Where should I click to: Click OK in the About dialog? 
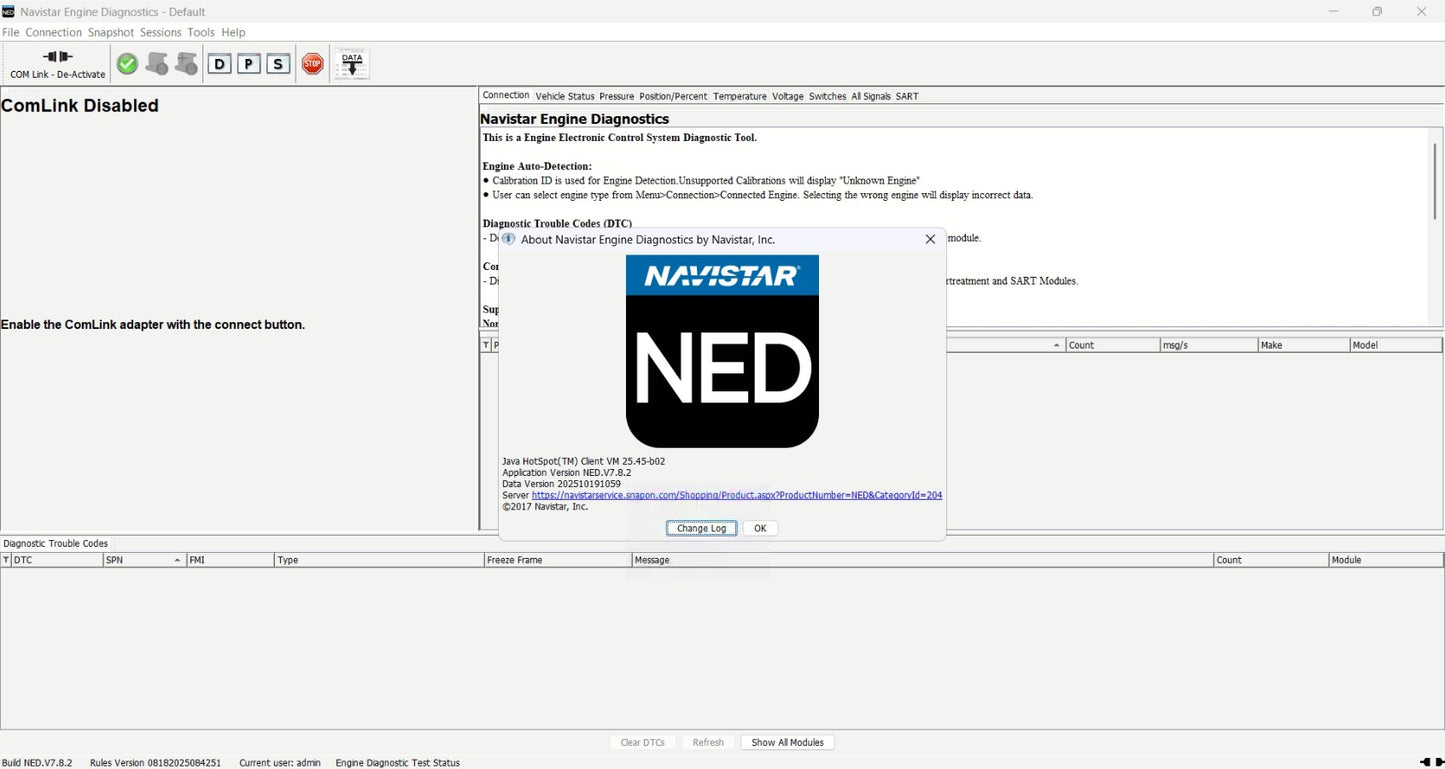coord(760,528)
